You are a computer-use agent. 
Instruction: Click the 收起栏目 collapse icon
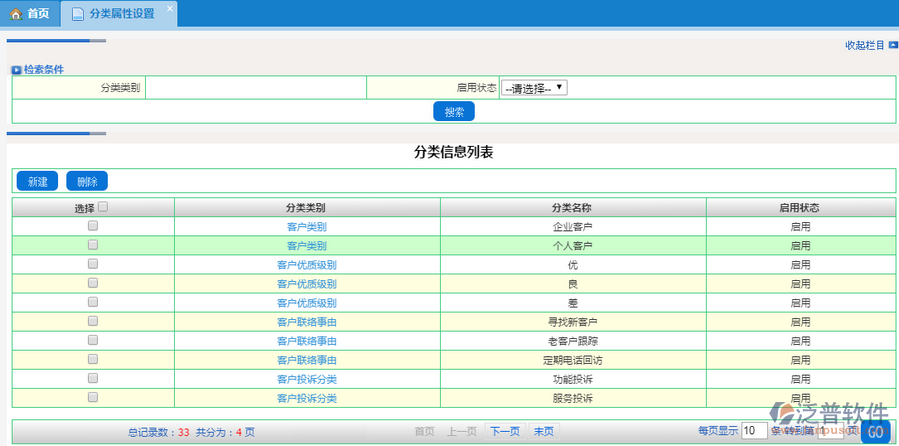(893, 45)
